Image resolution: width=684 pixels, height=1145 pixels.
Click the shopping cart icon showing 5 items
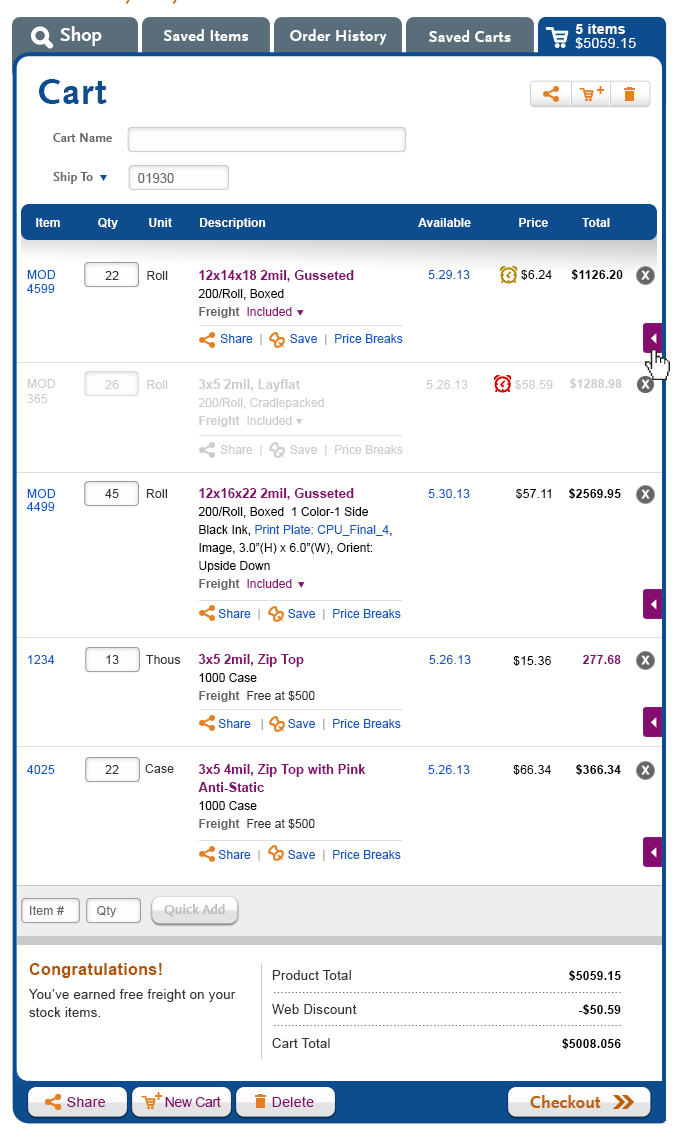[557, 37]
